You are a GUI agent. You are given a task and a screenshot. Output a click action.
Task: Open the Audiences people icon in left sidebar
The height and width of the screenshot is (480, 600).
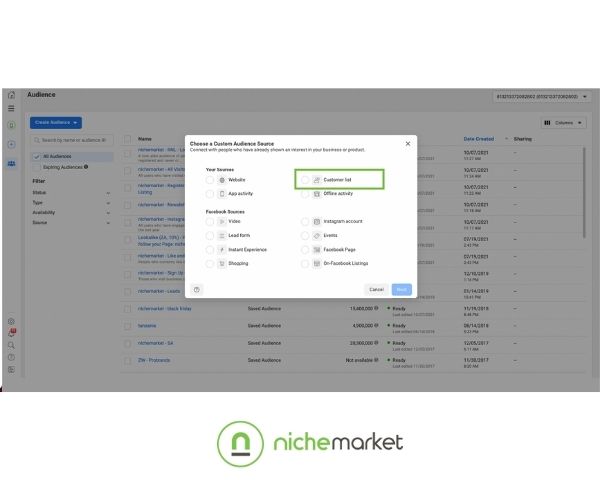[11, 163]
